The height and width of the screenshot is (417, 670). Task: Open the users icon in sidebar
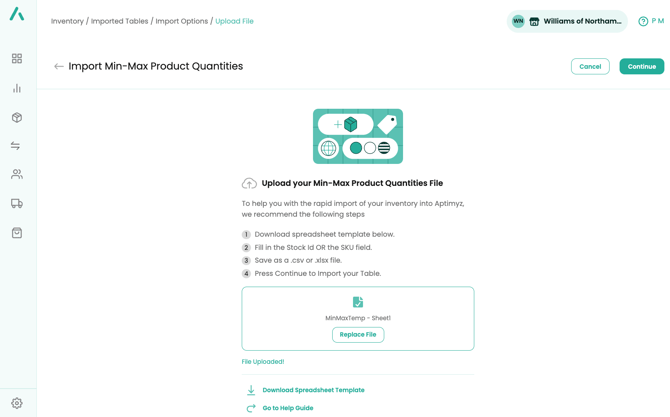(17, 174)
